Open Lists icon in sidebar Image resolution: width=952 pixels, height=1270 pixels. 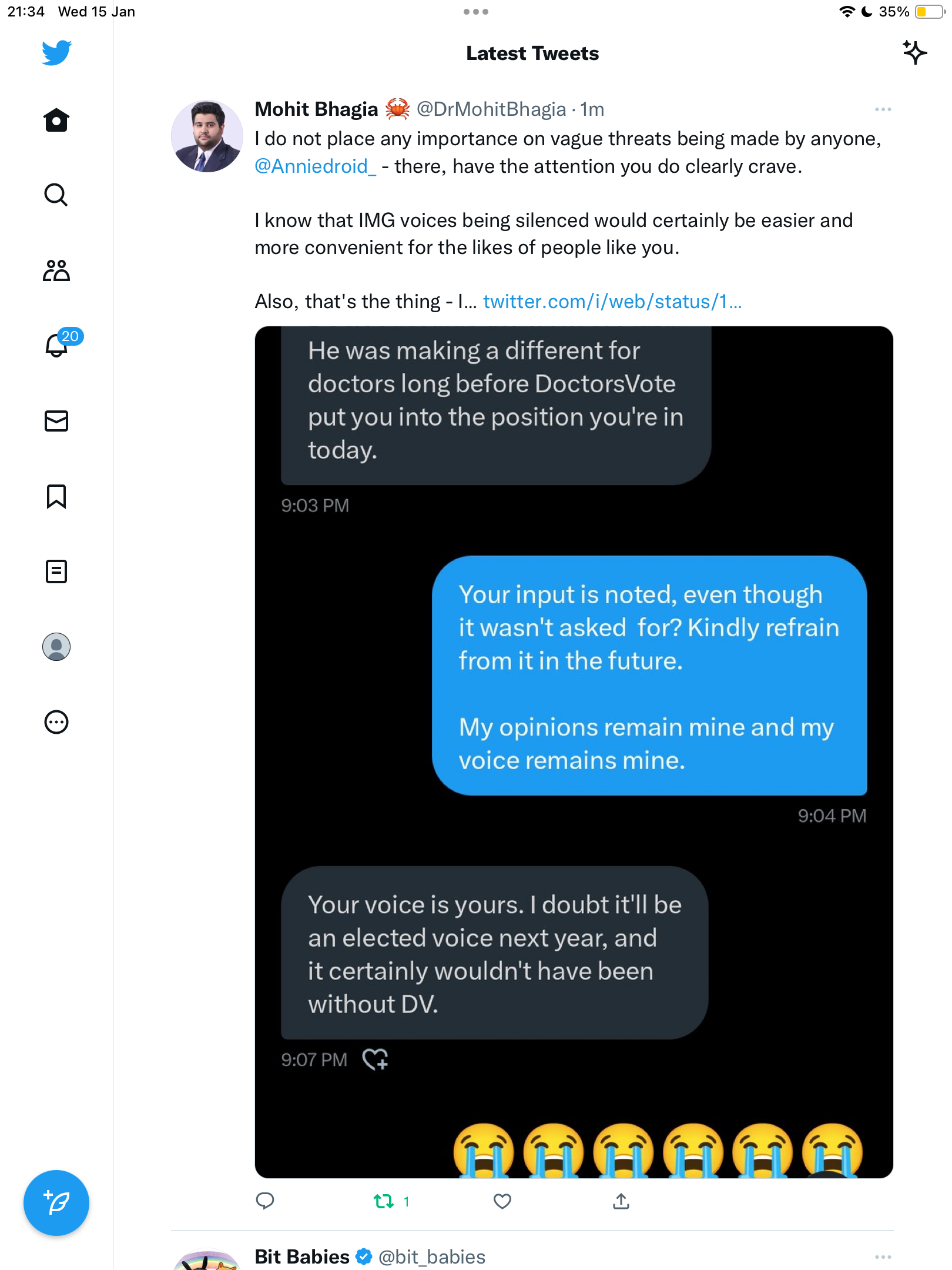(56, 571)
